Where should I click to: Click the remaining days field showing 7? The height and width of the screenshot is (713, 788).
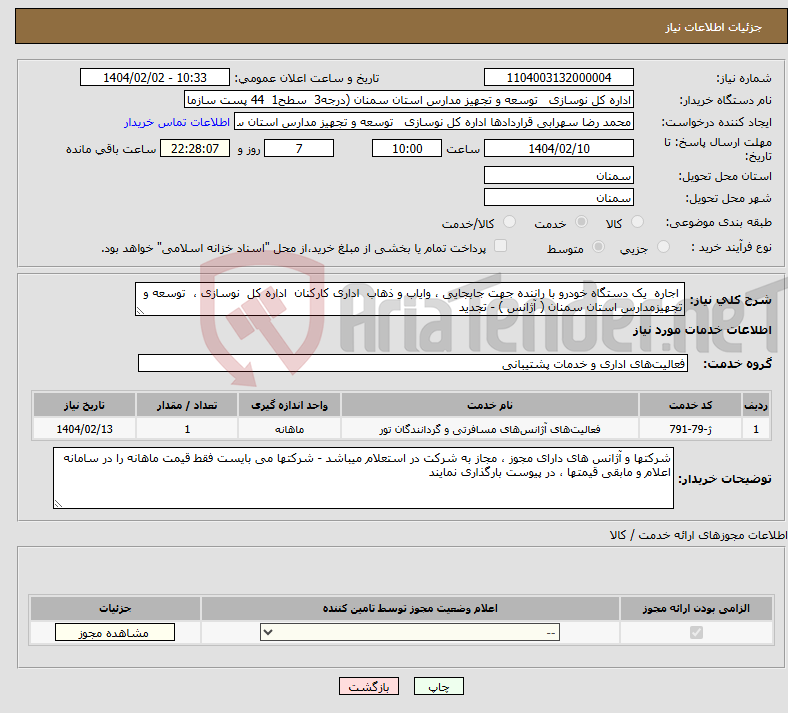[x=299, y=148]
